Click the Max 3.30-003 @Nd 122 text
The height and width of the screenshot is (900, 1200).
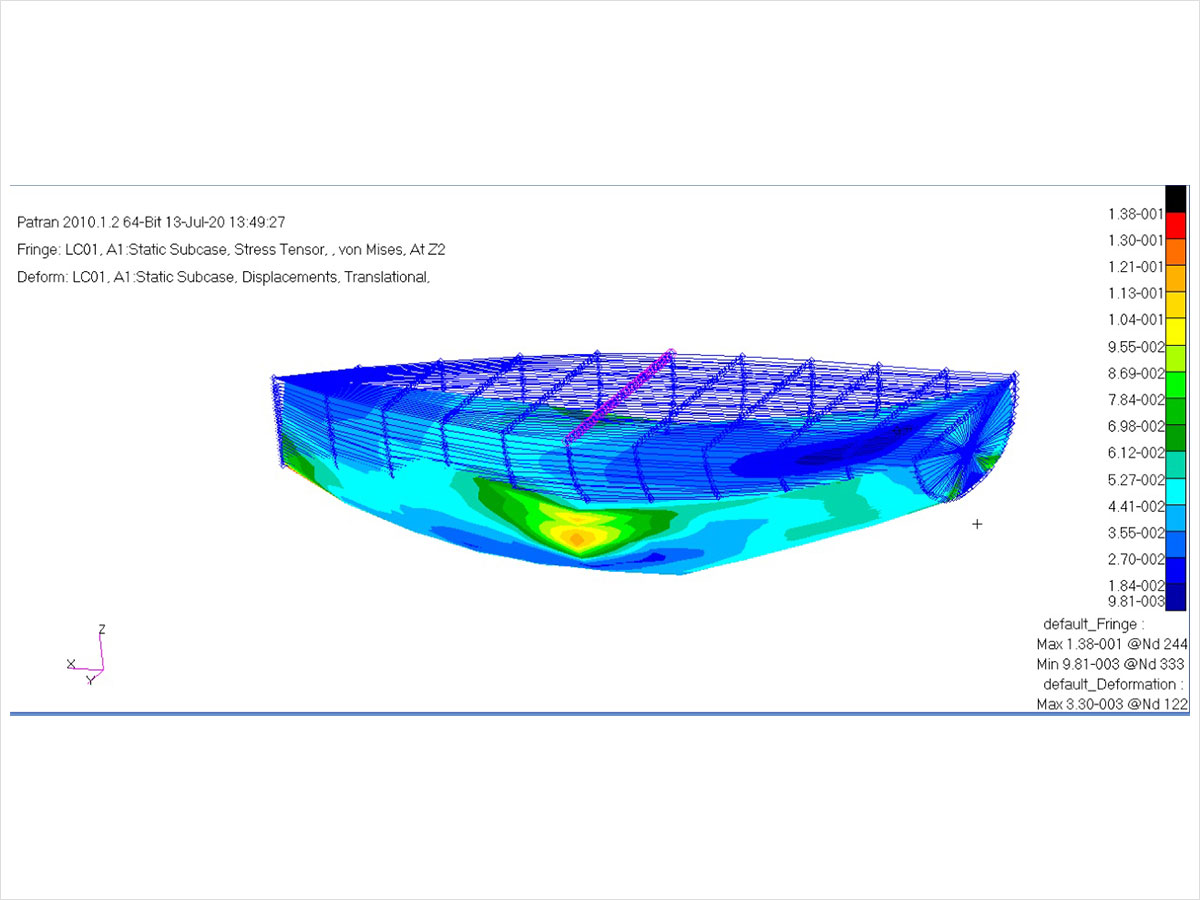pos(1112,704)
